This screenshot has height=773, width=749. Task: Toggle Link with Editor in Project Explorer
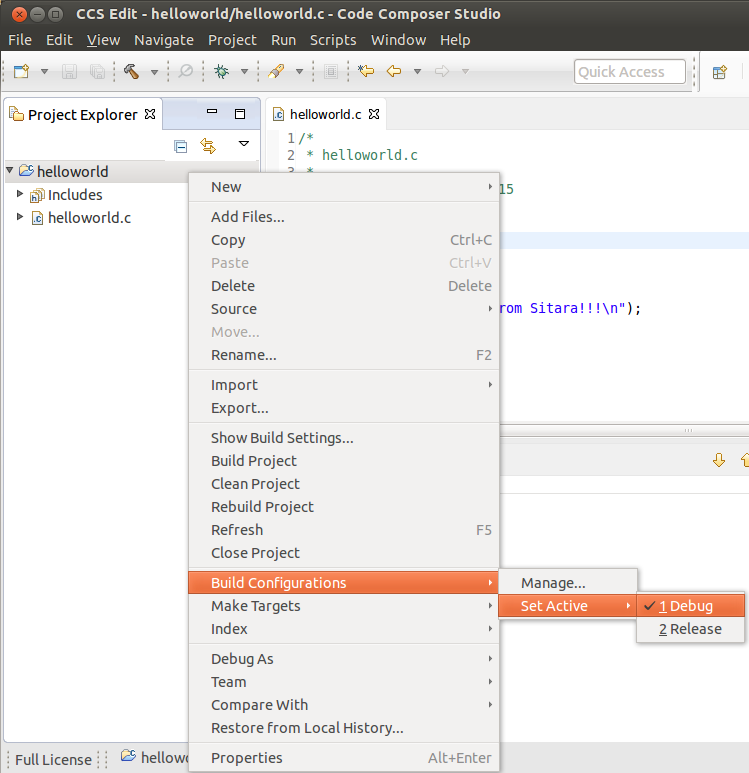[x=208, y=146]
